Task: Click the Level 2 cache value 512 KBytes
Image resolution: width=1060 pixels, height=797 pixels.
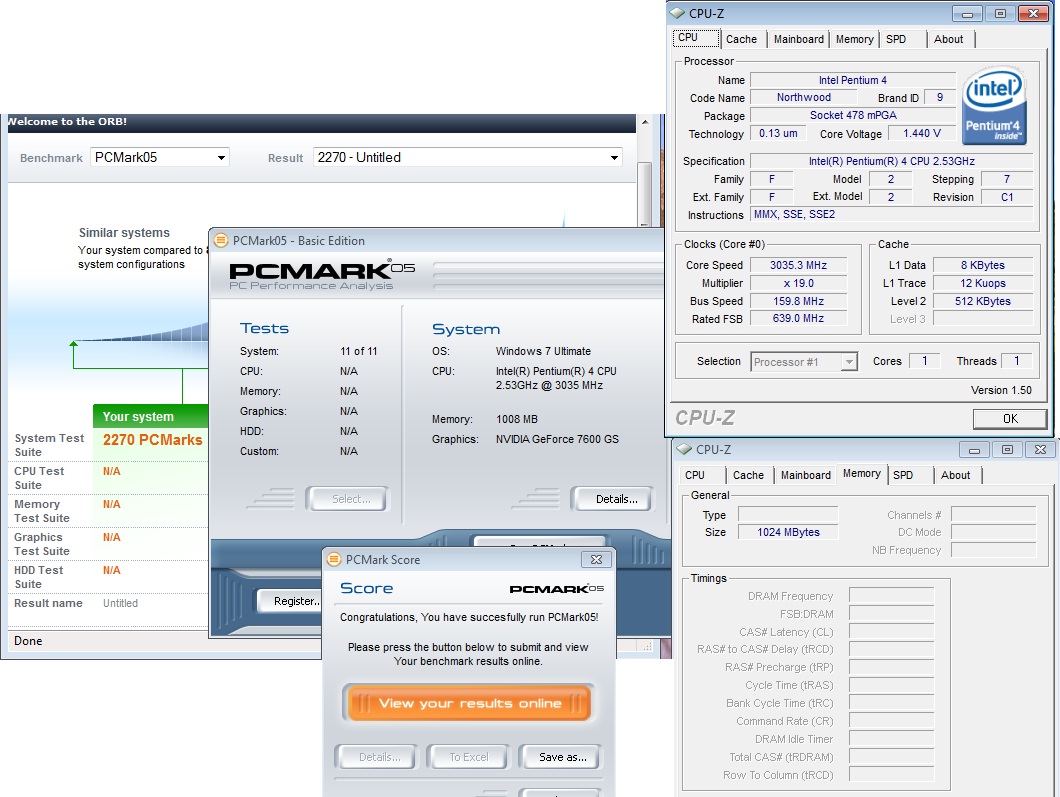Action: coord(982,301)
